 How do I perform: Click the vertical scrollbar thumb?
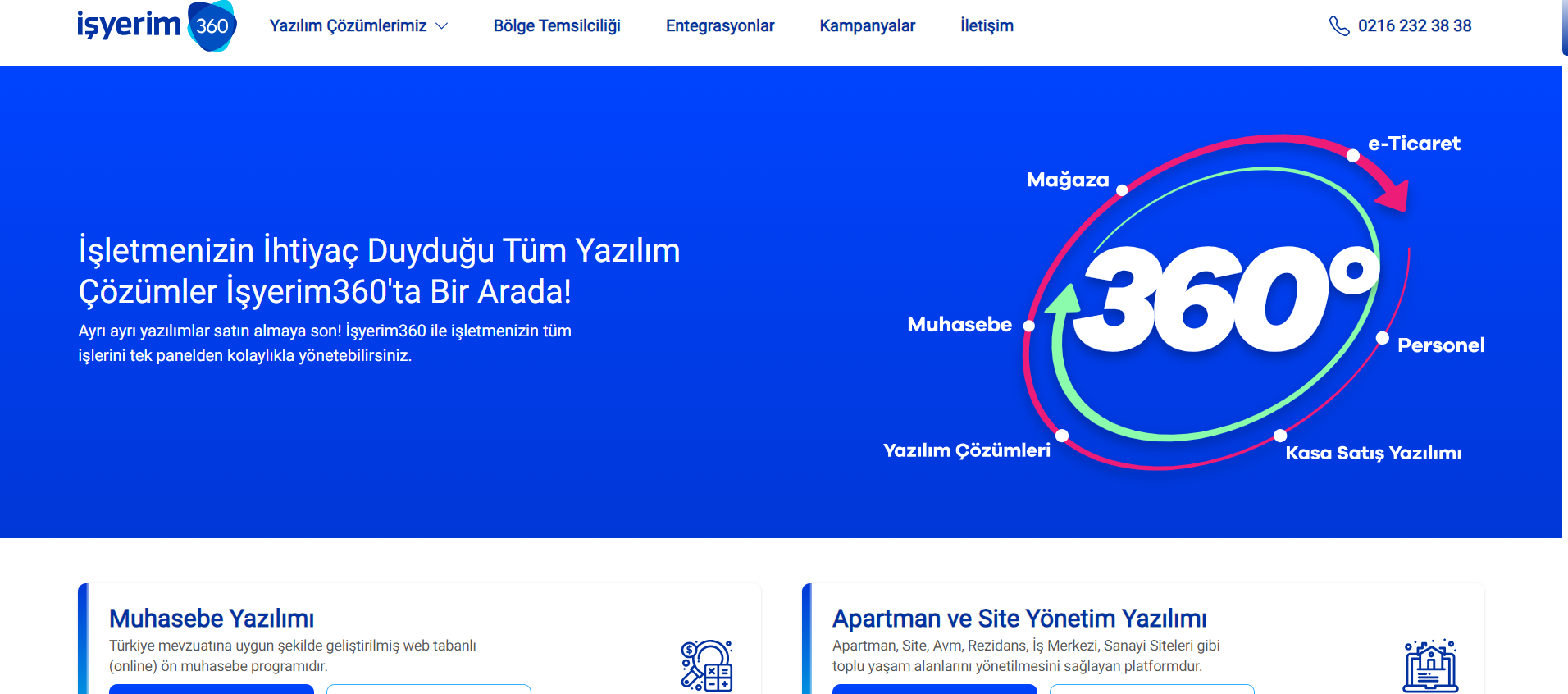(x=1565, y=27)
